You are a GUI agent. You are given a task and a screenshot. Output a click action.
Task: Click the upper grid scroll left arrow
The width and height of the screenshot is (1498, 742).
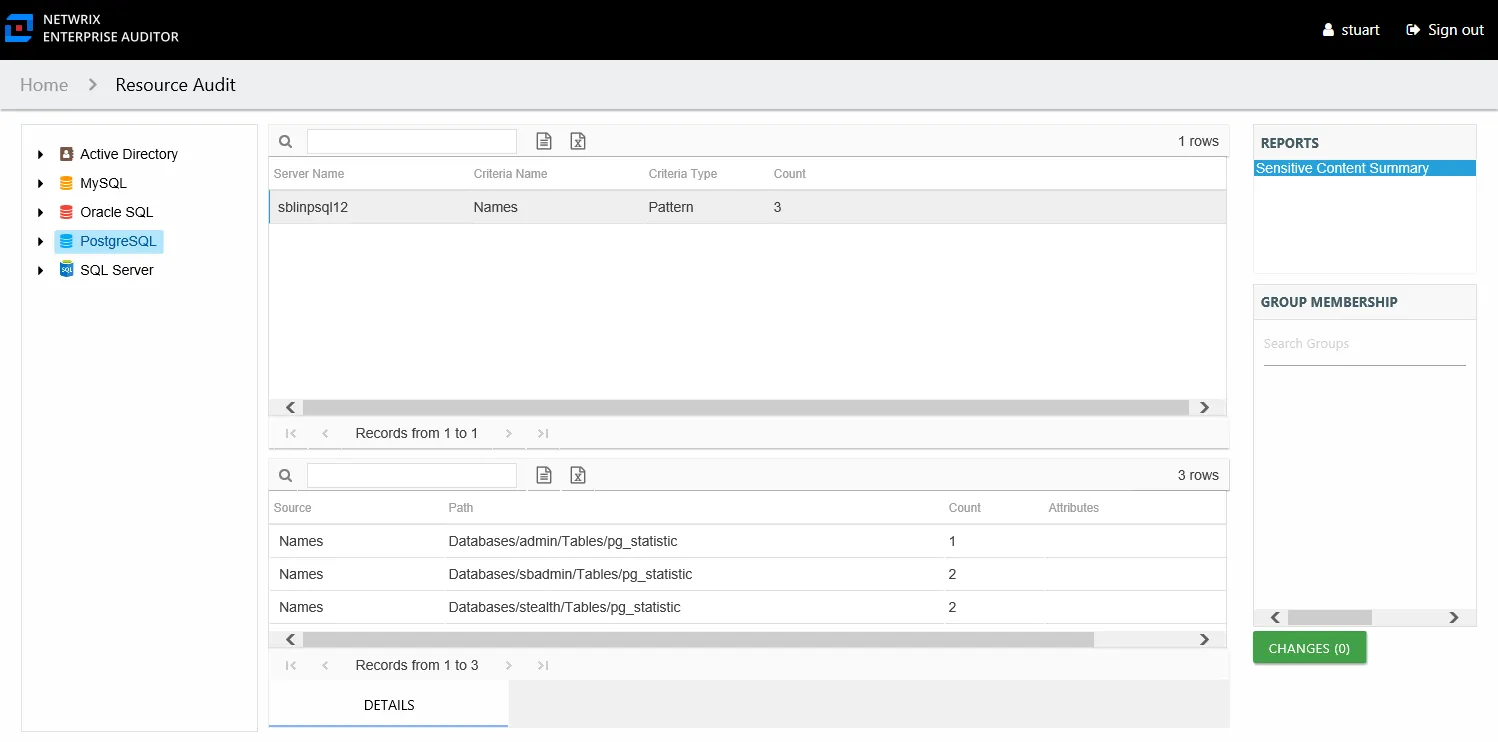290,407
